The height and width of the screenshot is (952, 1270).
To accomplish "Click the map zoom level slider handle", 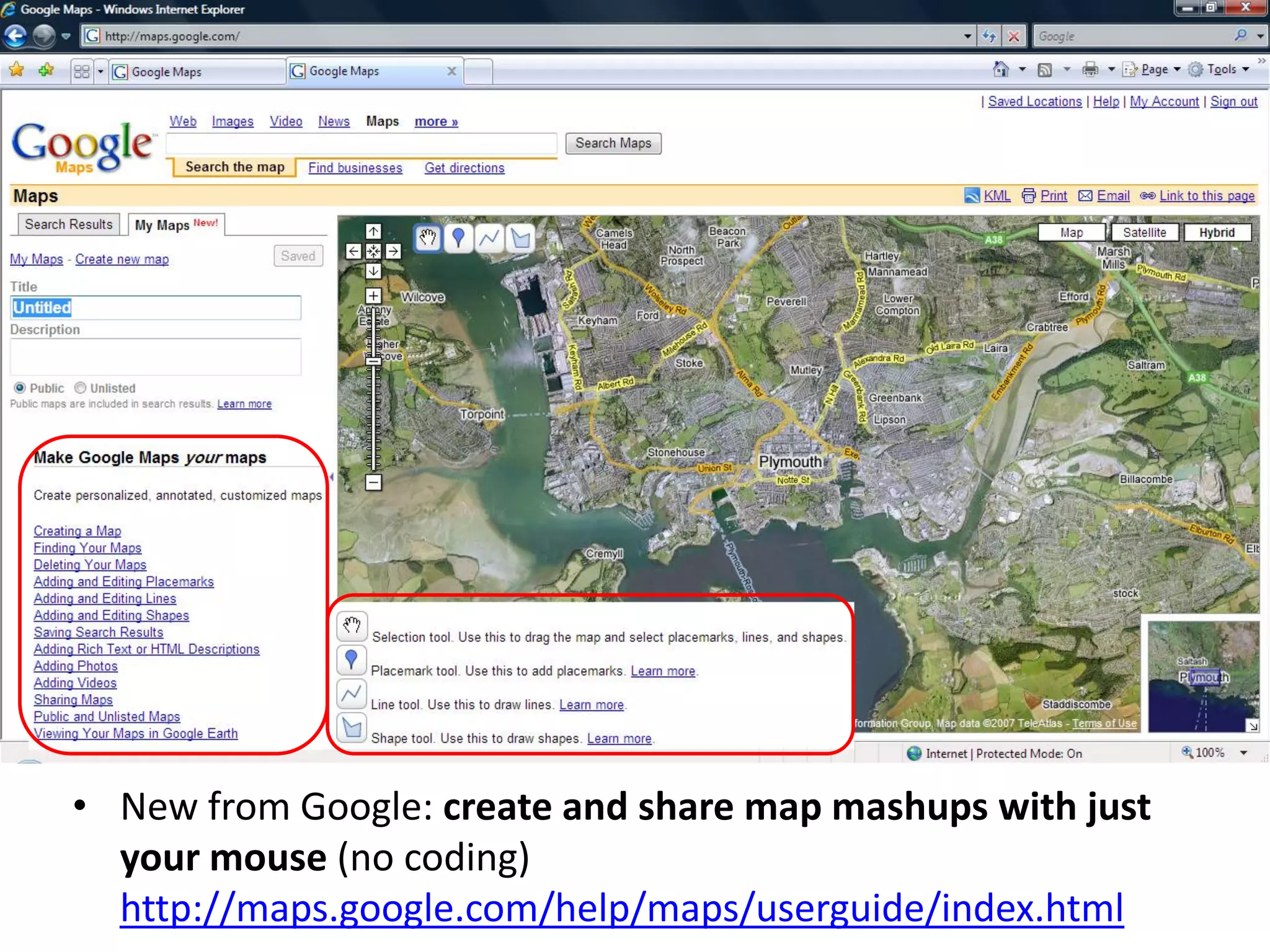I will coord(373,360).
